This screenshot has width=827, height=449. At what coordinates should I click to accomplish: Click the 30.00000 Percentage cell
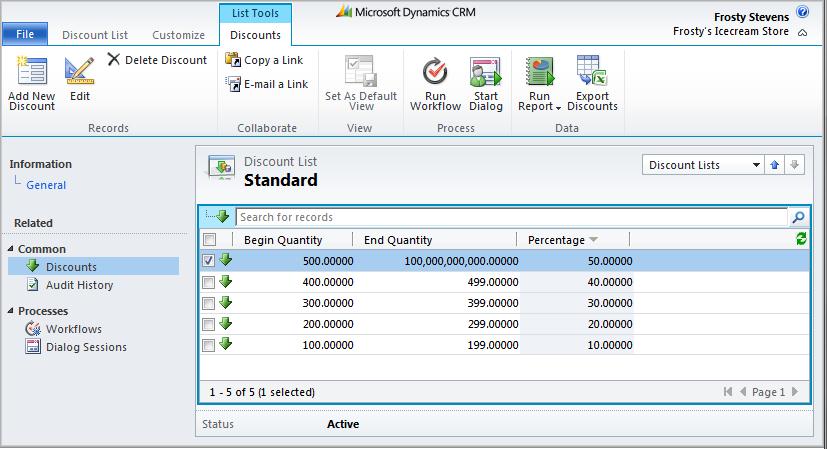[x=610, y=303]
